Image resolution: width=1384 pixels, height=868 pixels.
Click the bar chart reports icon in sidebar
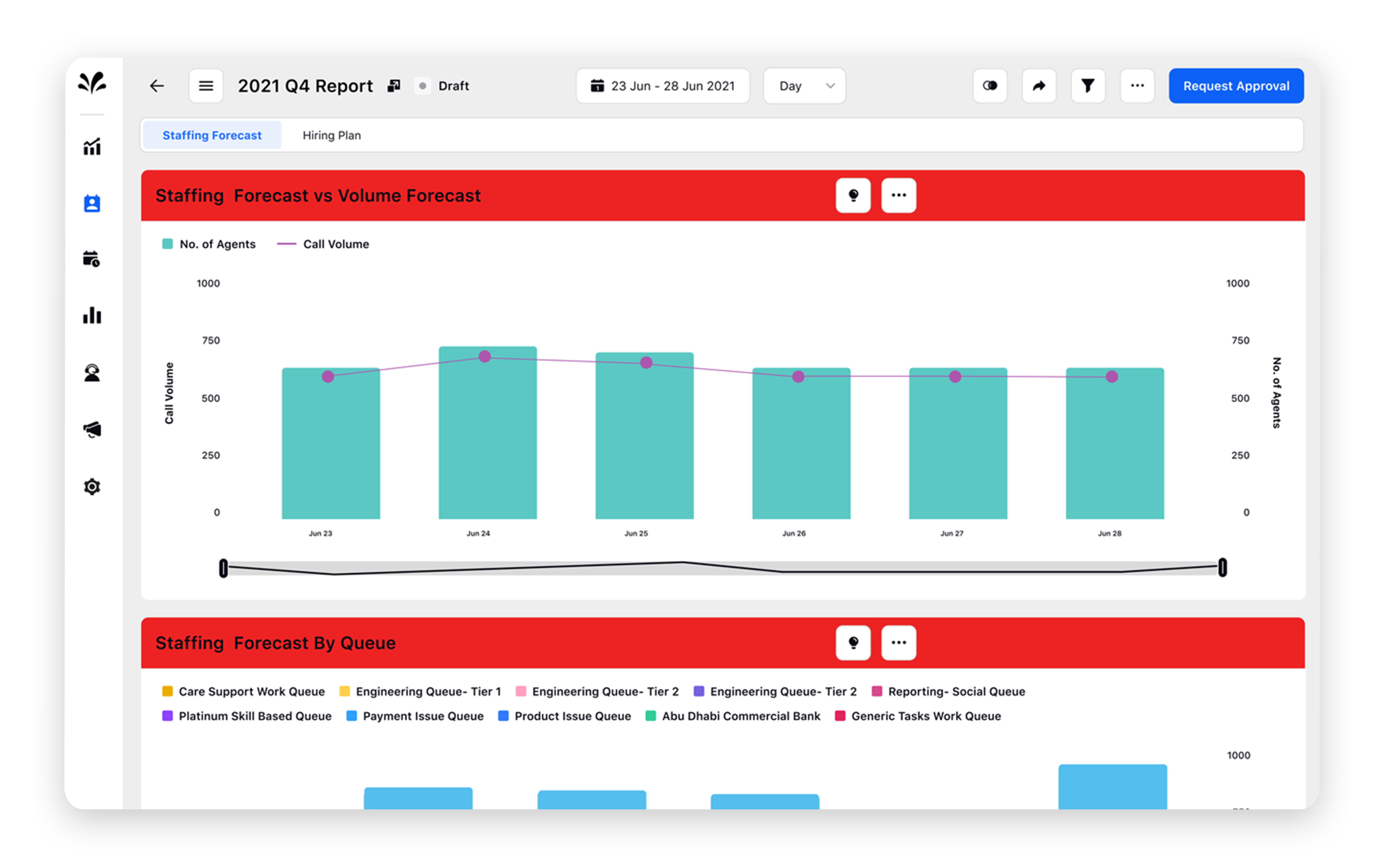tap(92, 316)
